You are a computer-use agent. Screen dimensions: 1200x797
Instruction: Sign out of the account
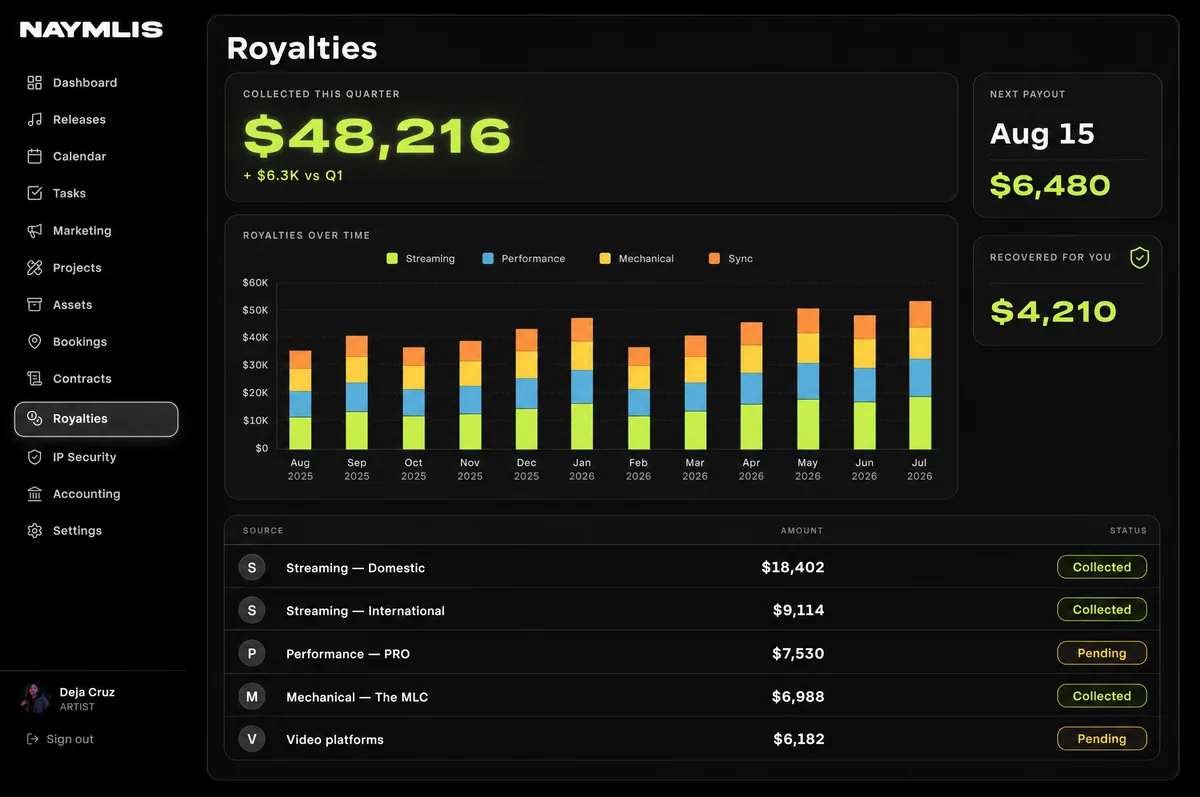point(60,739)
